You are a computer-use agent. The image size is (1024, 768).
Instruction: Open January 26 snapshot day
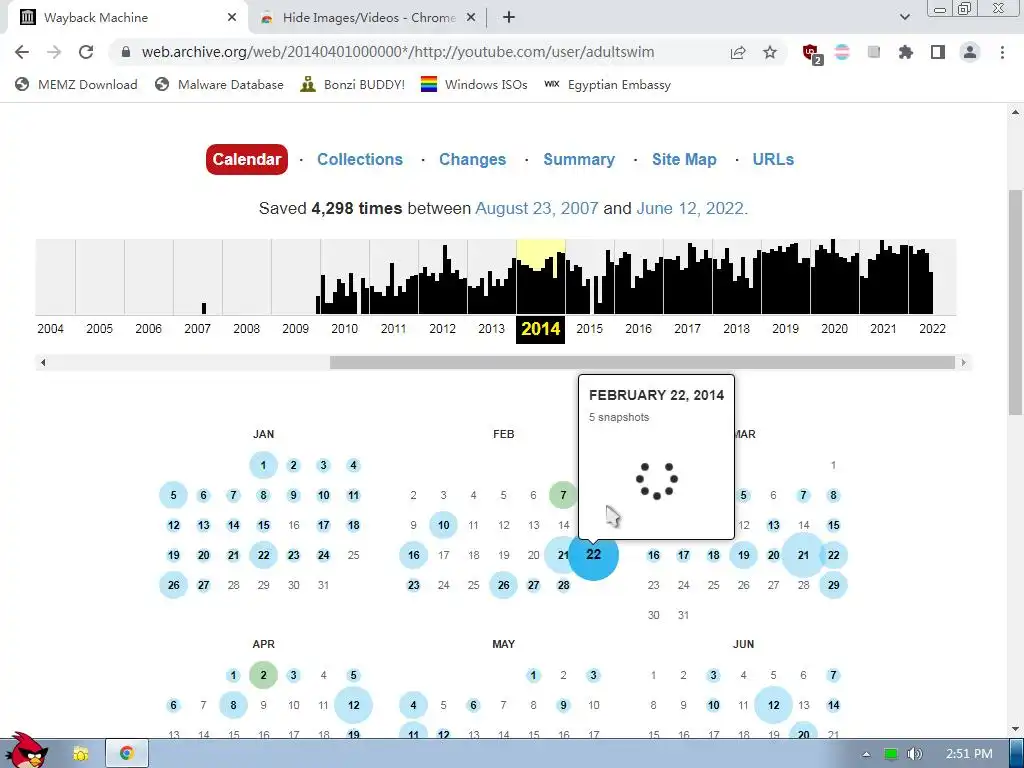point(173,585)
